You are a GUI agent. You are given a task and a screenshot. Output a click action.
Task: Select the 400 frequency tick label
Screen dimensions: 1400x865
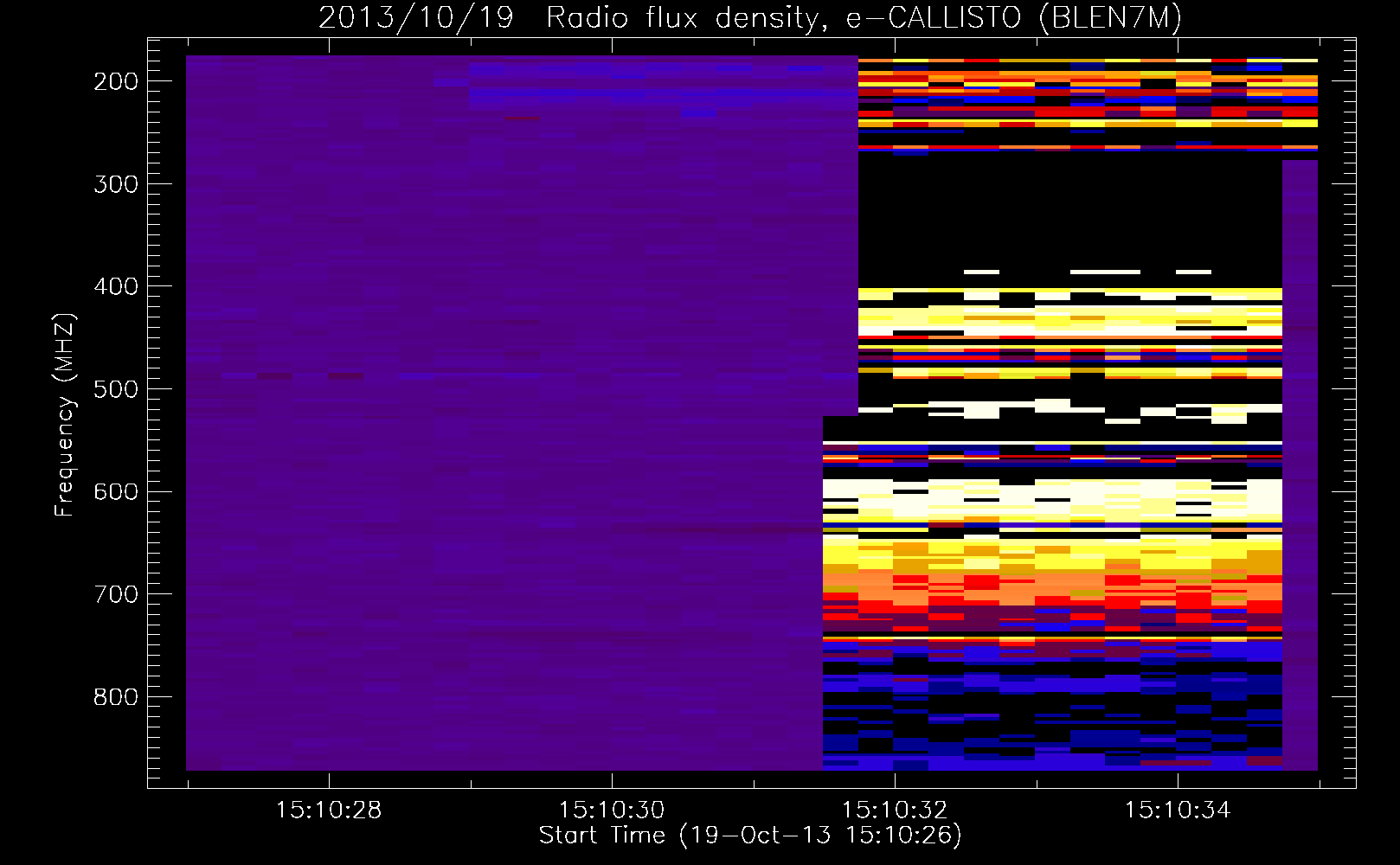click(116, 286)
